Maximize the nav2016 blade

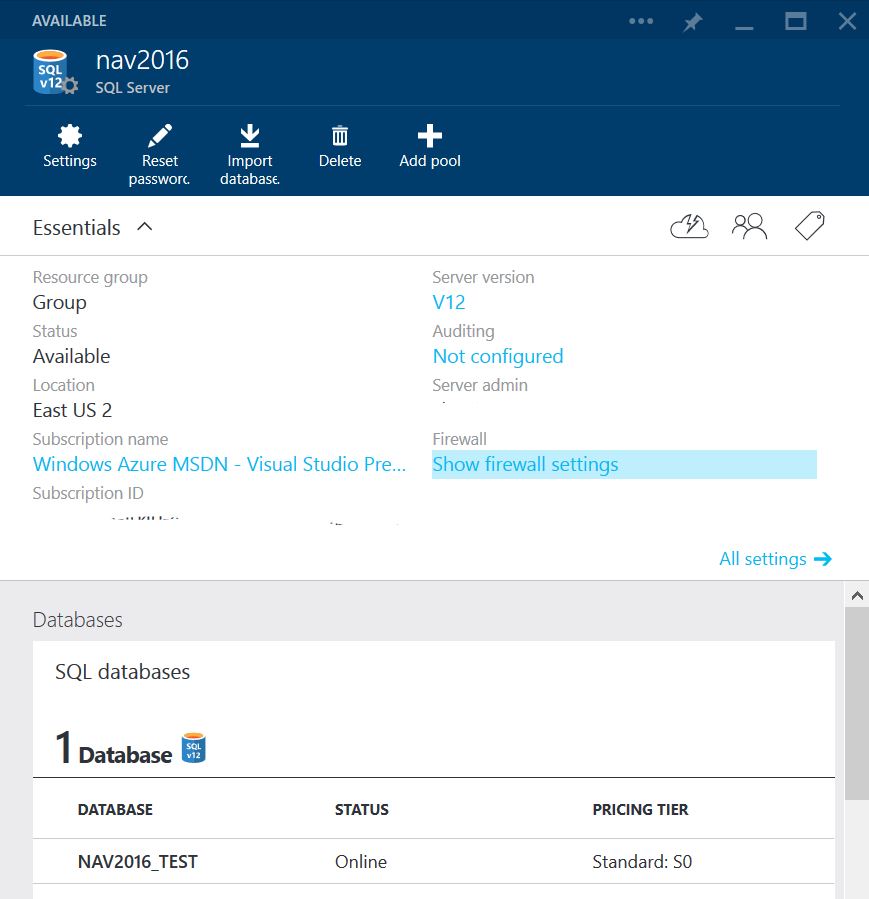pyautogui.click(x=796, y=22)
